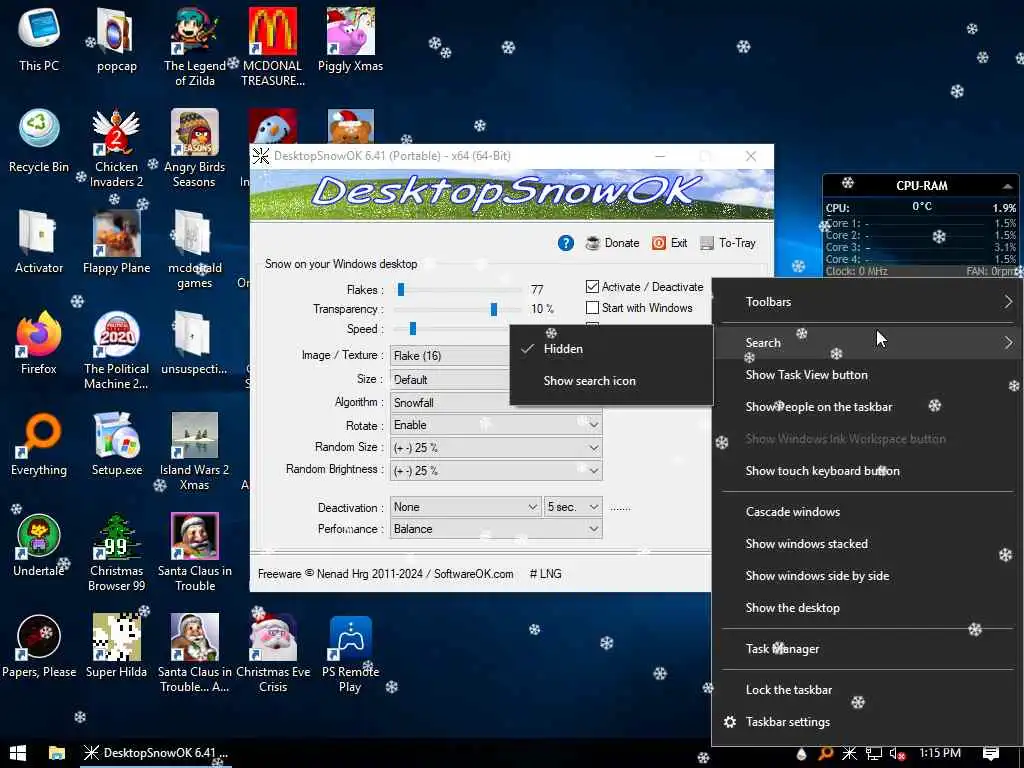Screen dimensions: 1024x768
Task: Open the notification center icon
Action: coord(991,754)
